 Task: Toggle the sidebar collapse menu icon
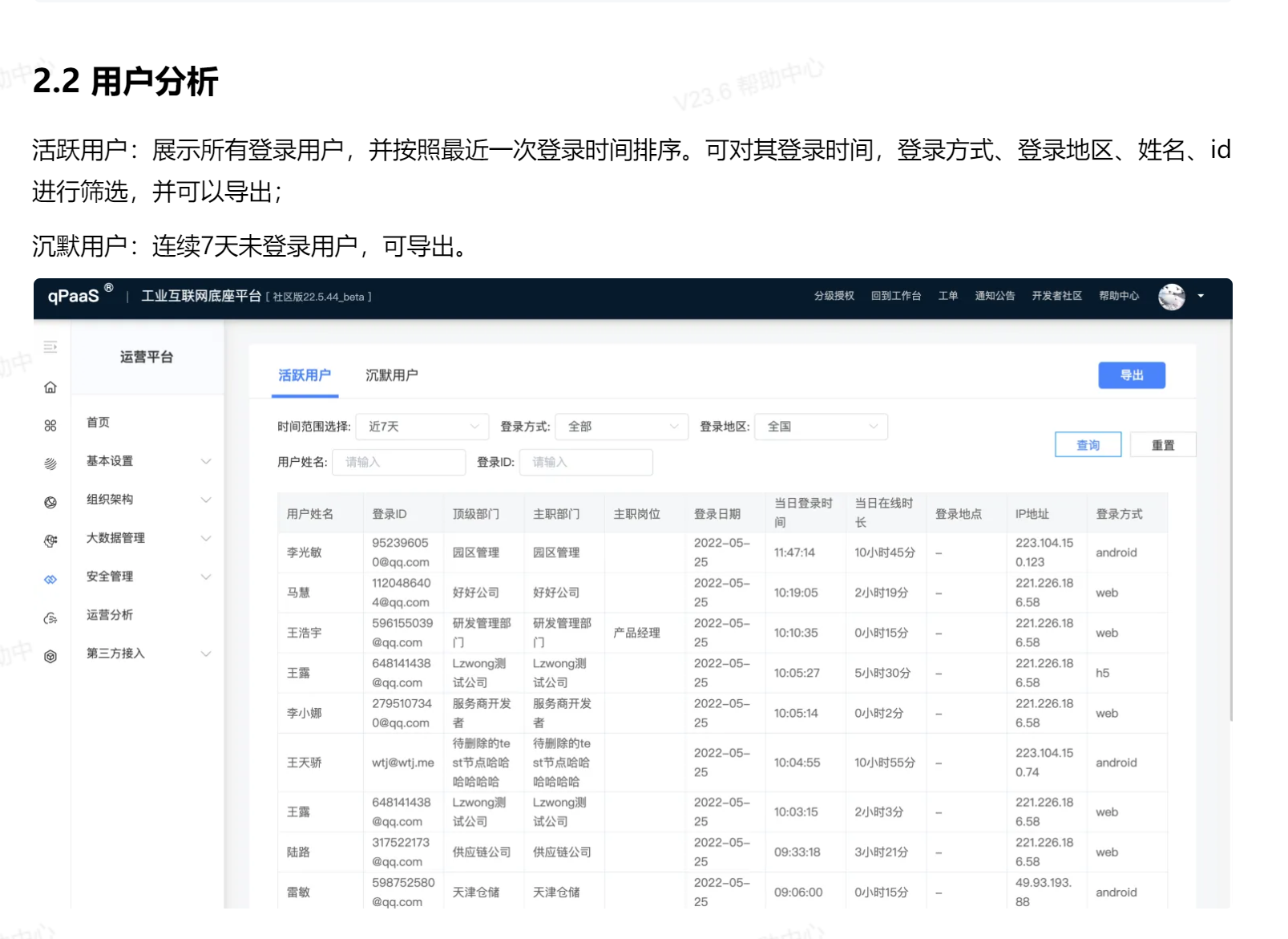click(50, 347)
